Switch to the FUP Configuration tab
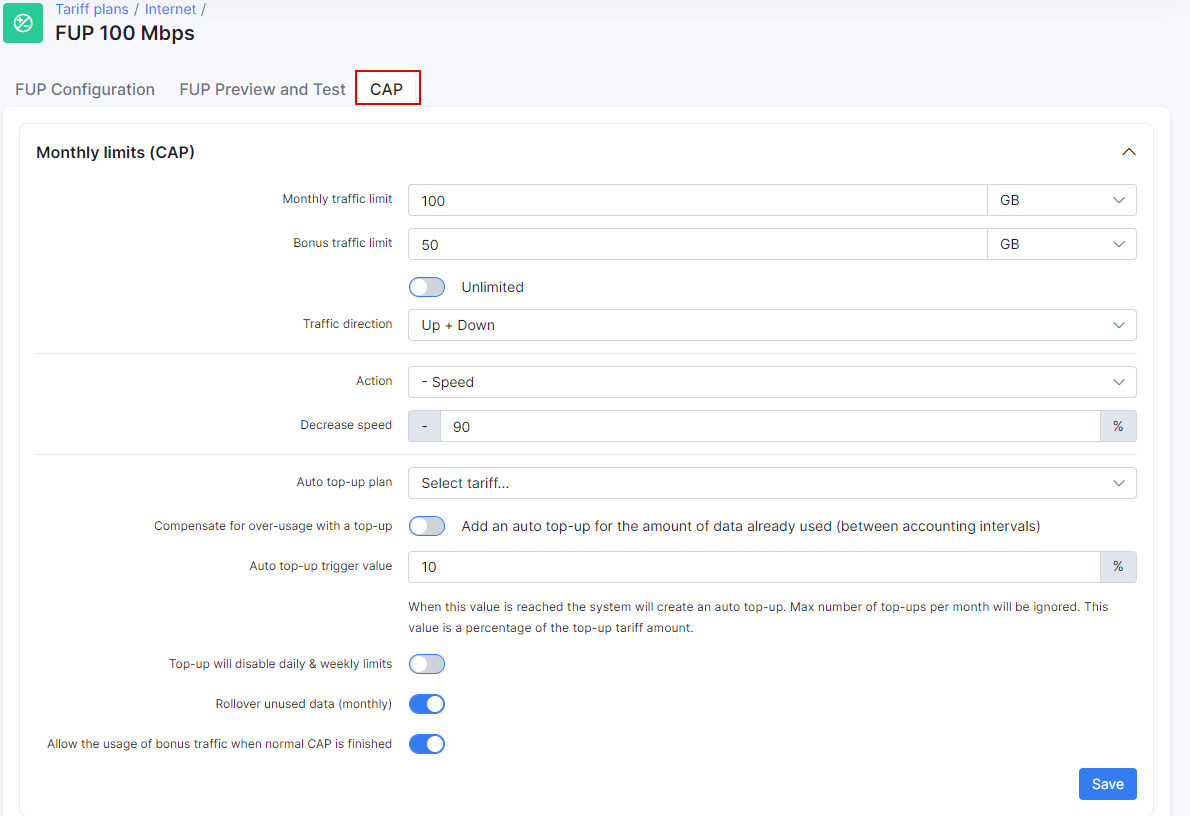 pyautogui.click(x=85, y=90)
